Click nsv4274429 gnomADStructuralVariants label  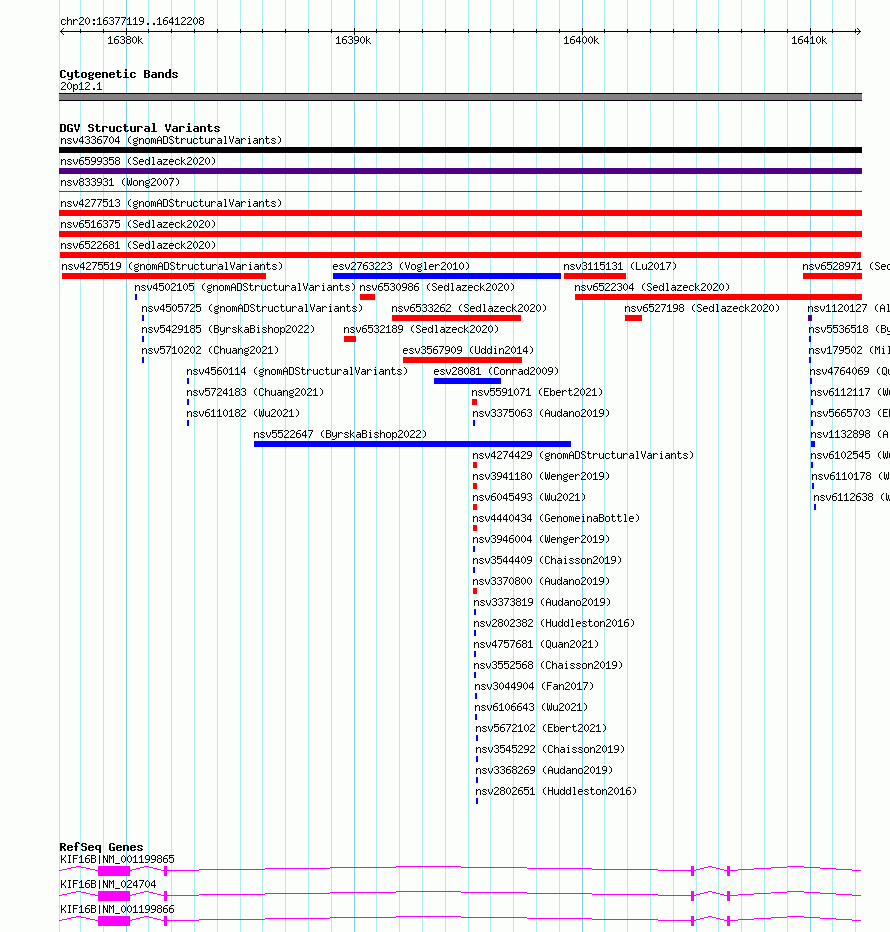tap(583, 455)
